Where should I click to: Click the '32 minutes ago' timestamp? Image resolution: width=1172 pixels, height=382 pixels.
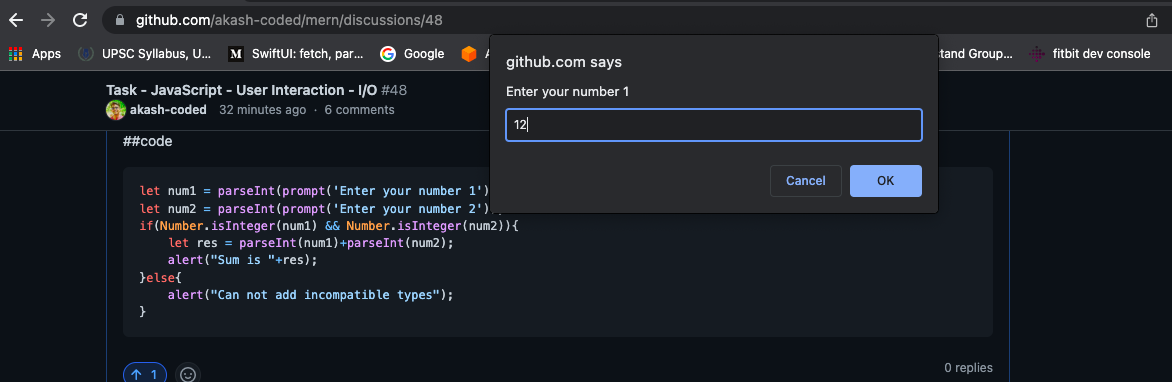coord(262,110)
